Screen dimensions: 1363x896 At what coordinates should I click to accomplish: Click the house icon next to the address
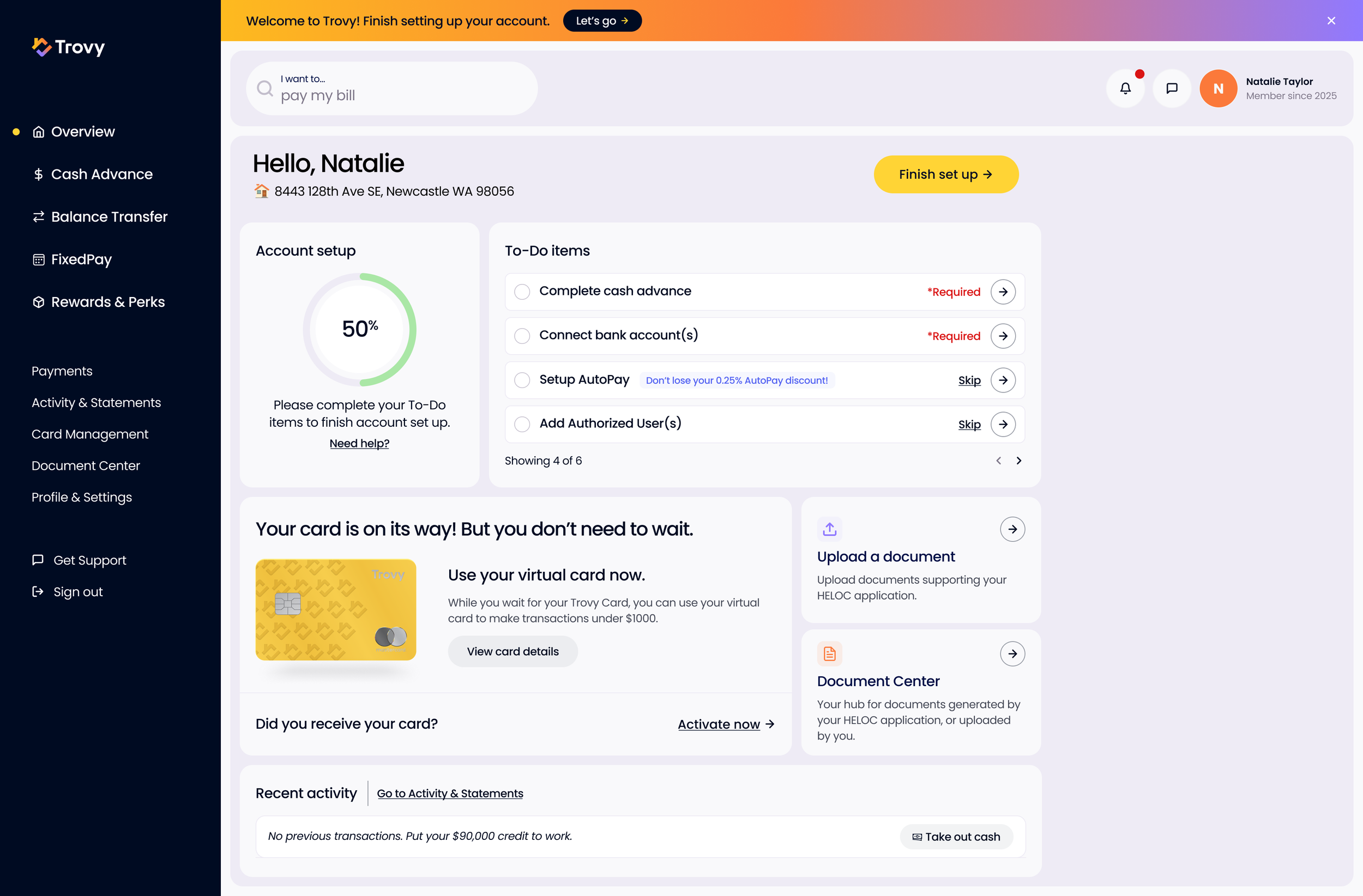point(262,191)
